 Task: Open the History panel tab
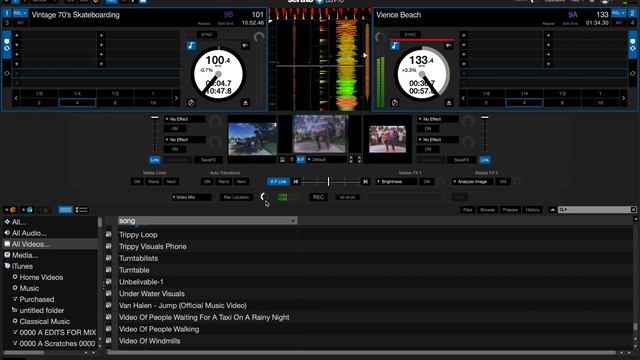532,210
